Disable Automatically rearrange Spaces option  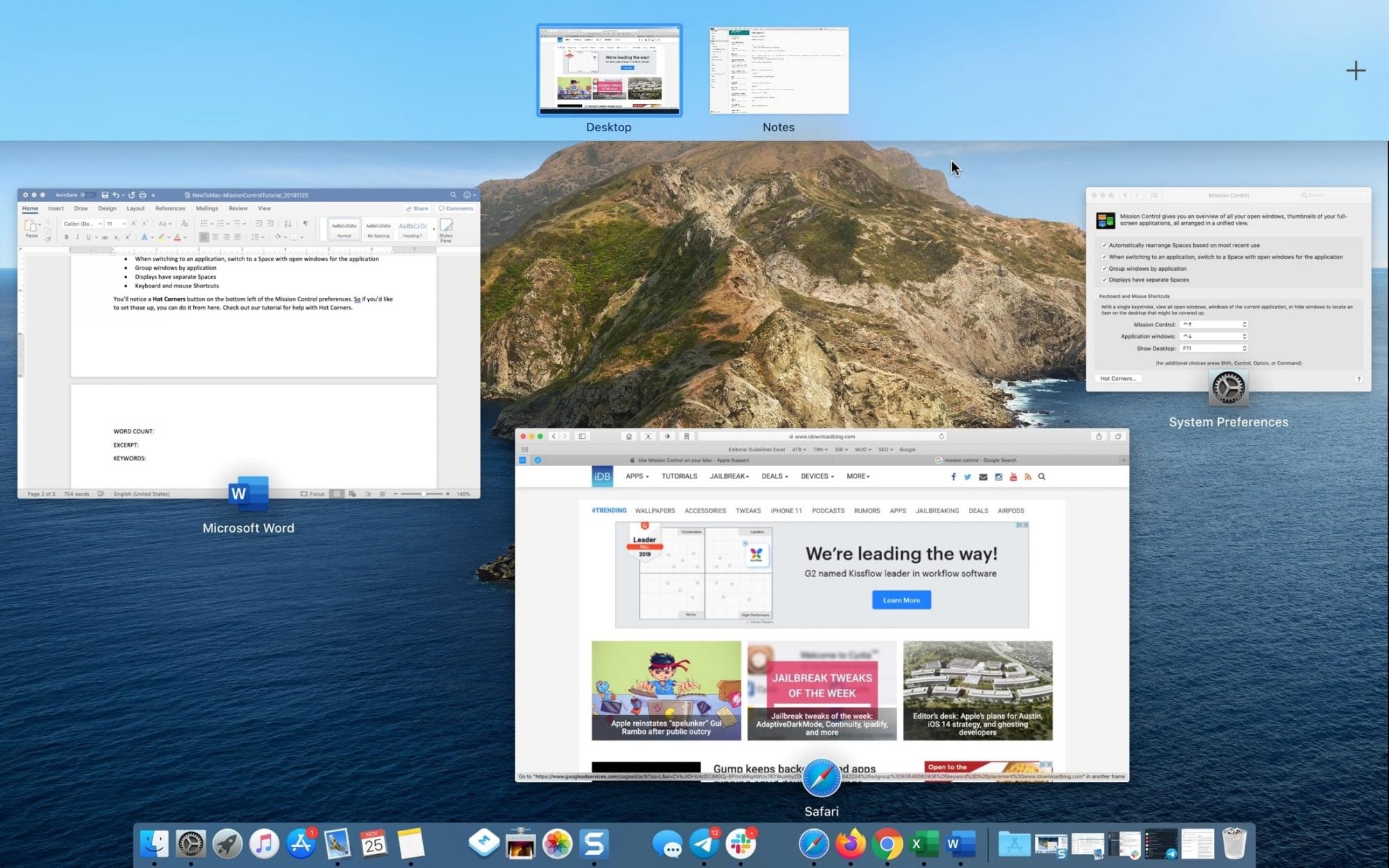(1104, 245)
